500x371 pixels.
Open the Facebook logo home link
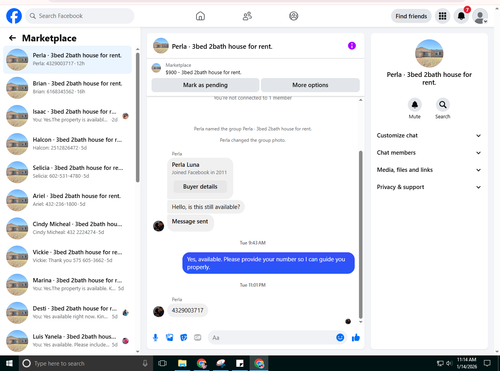tap(14, 16)
